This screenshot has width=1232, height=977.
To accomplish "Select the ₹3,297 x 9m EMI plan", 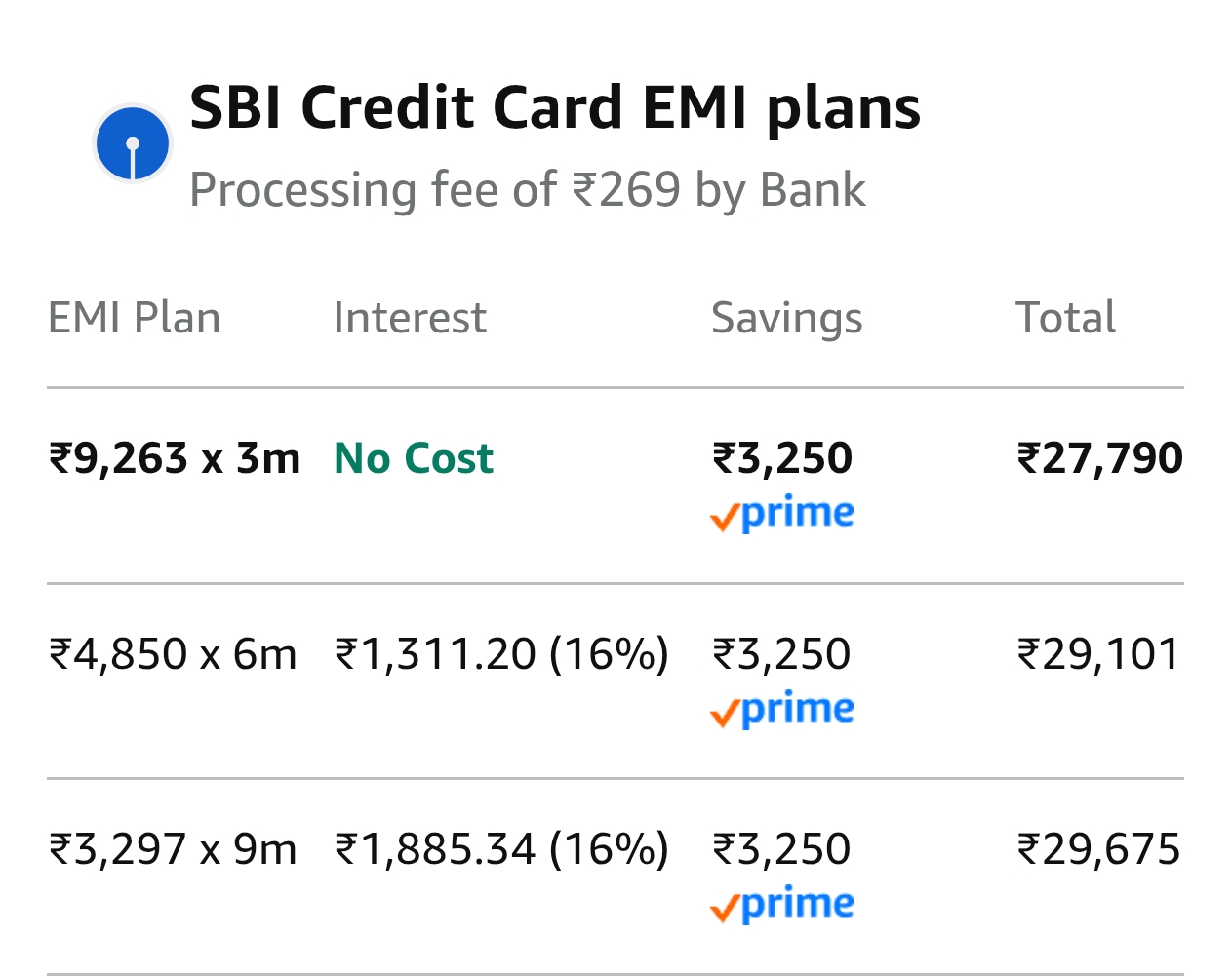I will click(173, 849).
